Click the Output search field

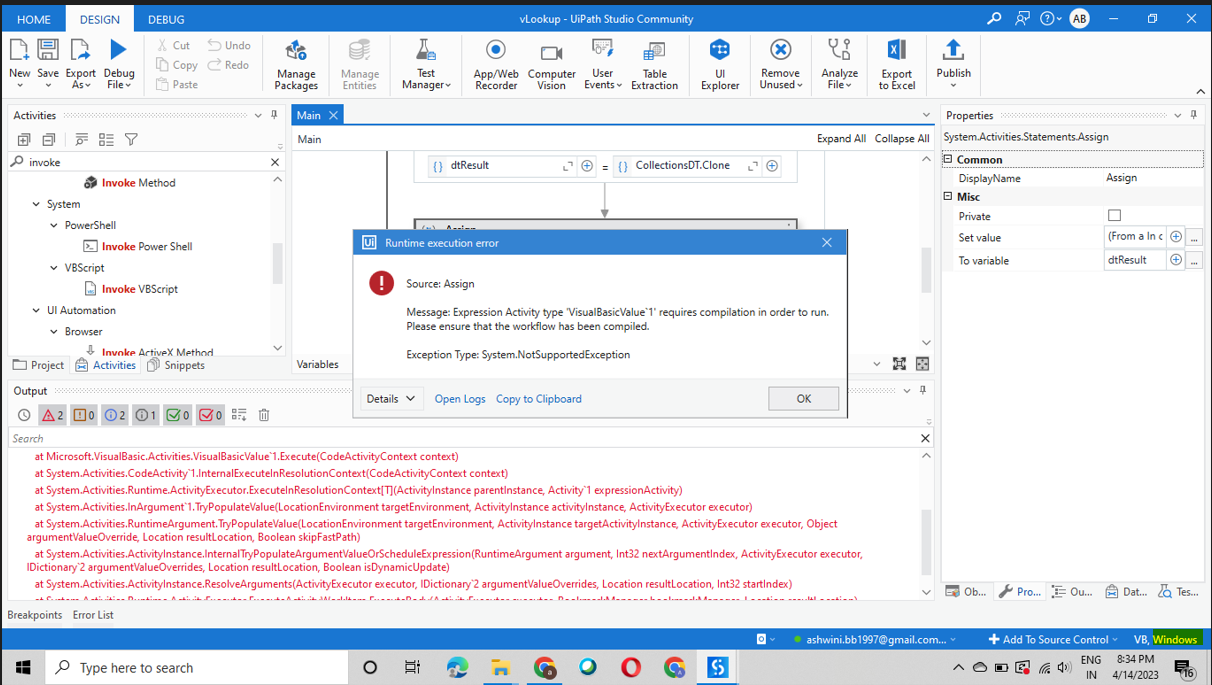click(465, 438)
